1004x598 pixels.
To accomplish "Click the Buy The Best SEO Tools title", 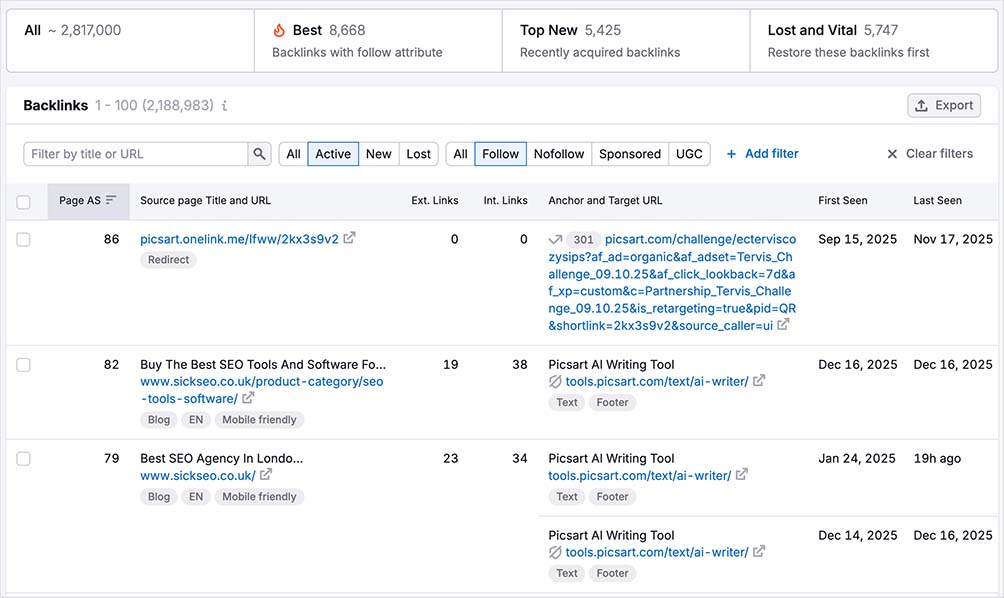I will [x=263, y=364].
